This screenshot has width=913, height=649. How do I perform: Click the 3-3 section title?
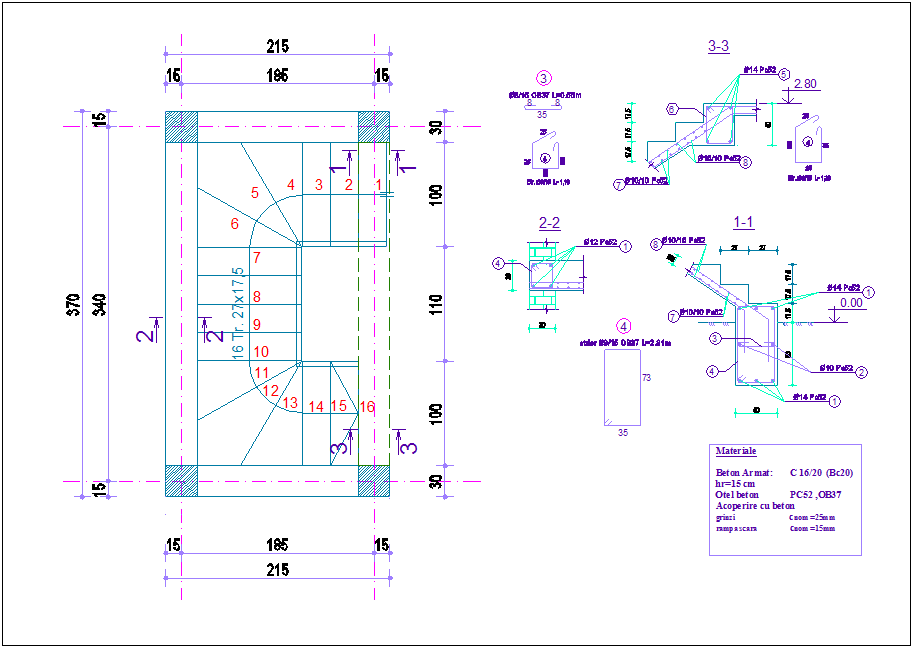tap(718, 46)
